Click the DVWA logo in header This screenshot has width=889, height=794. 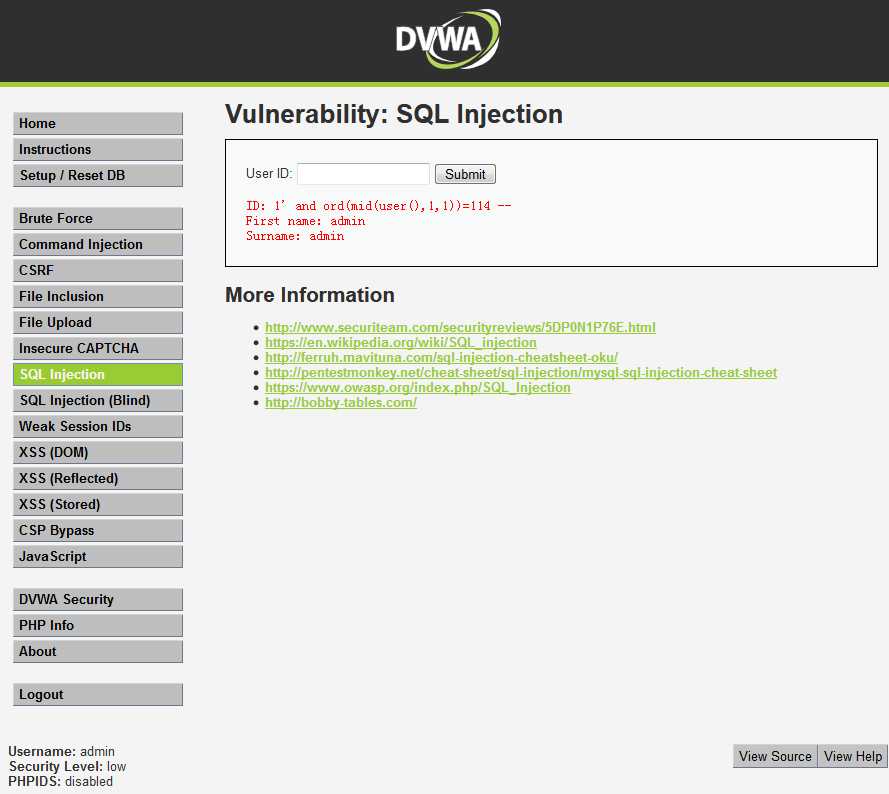coord(448,39)
